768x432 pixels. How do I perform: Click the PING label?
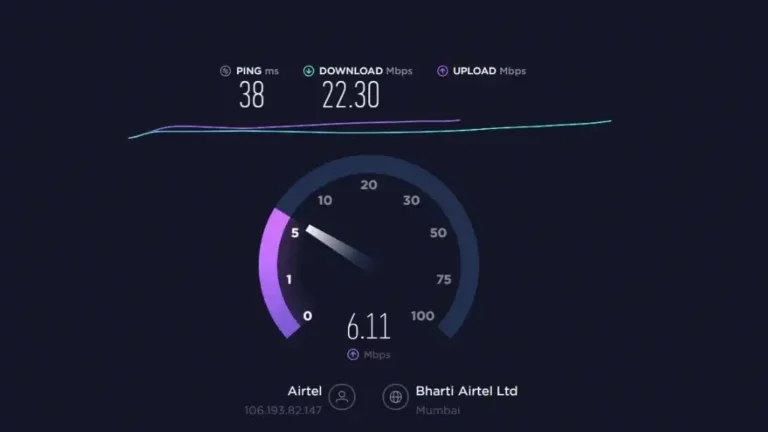249,71
